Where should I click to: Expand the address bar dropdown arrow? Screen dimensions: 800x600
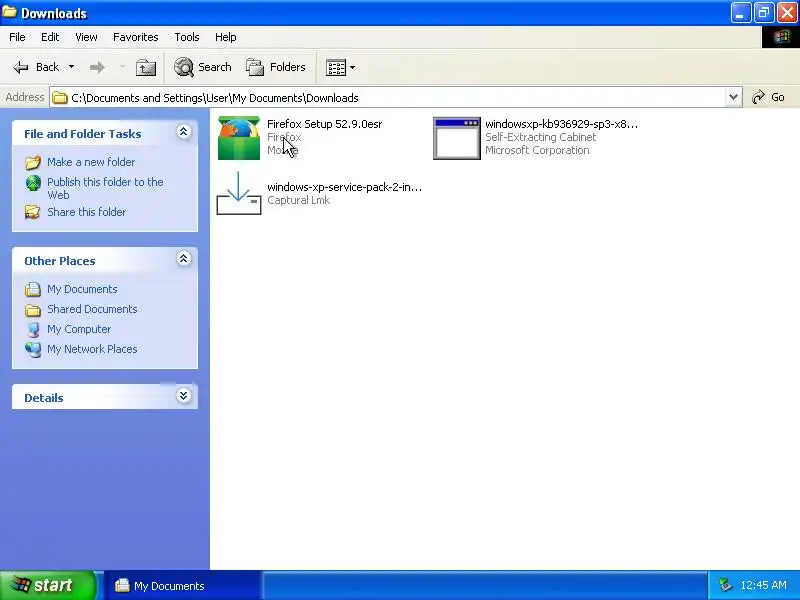tap(733, 97)
